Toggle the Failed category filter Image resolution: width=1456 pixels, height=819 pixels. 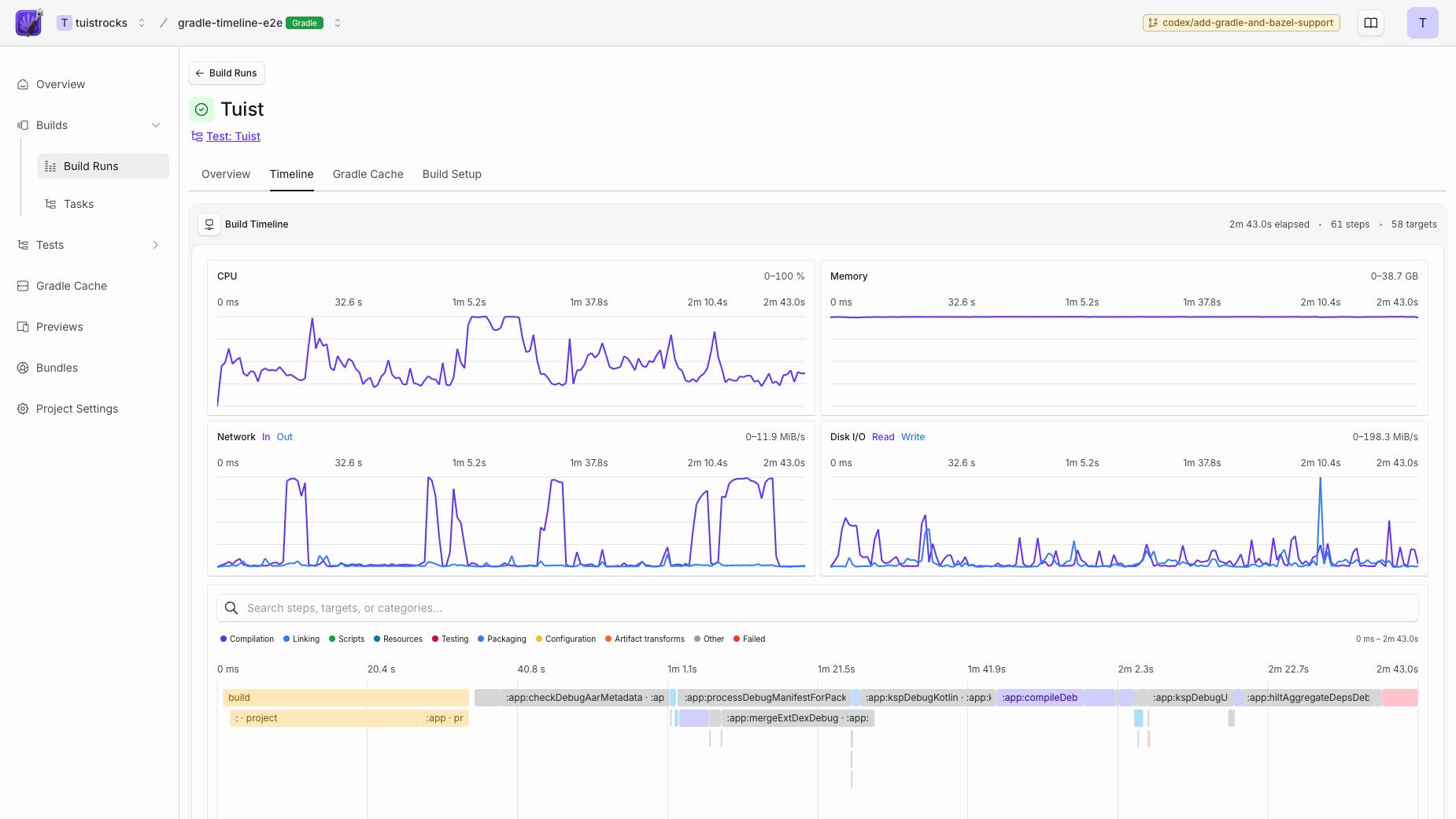[749, 639]
